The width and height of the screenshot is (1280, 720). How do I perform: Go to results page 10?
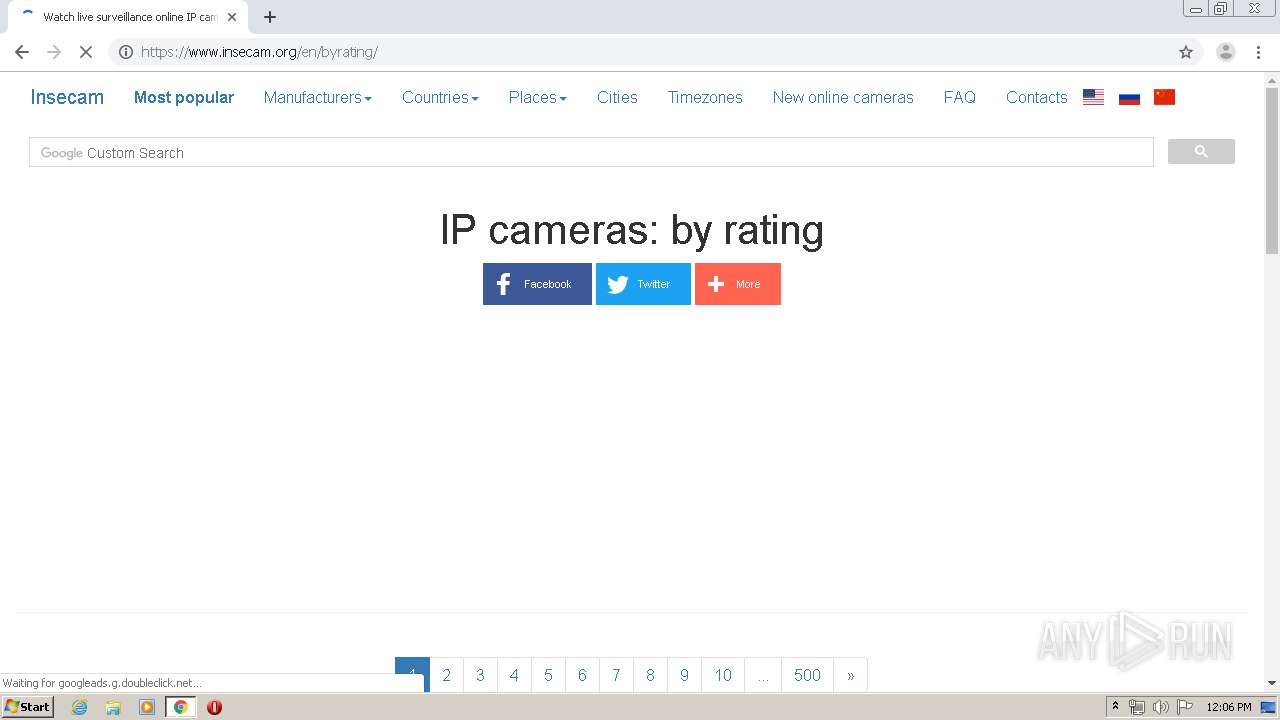(723, 675)
